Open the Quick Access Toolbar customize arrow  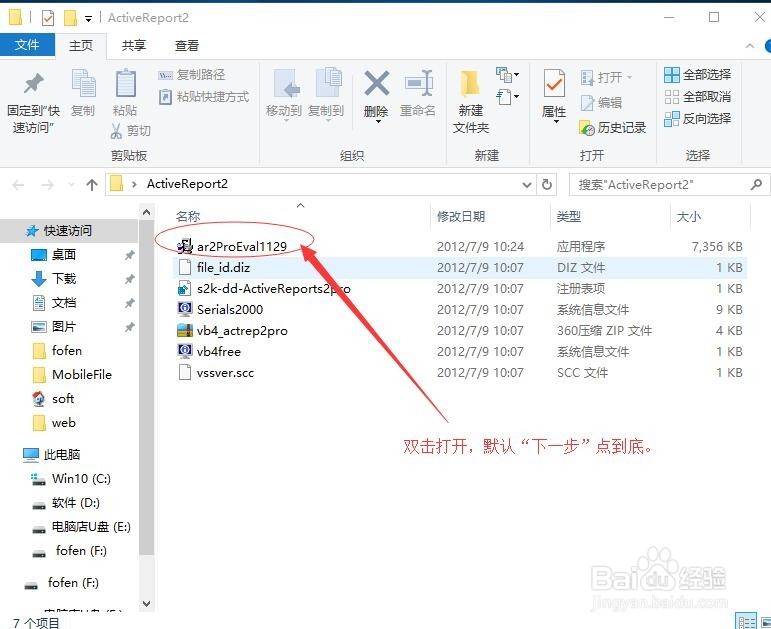(x=88, y=19)
